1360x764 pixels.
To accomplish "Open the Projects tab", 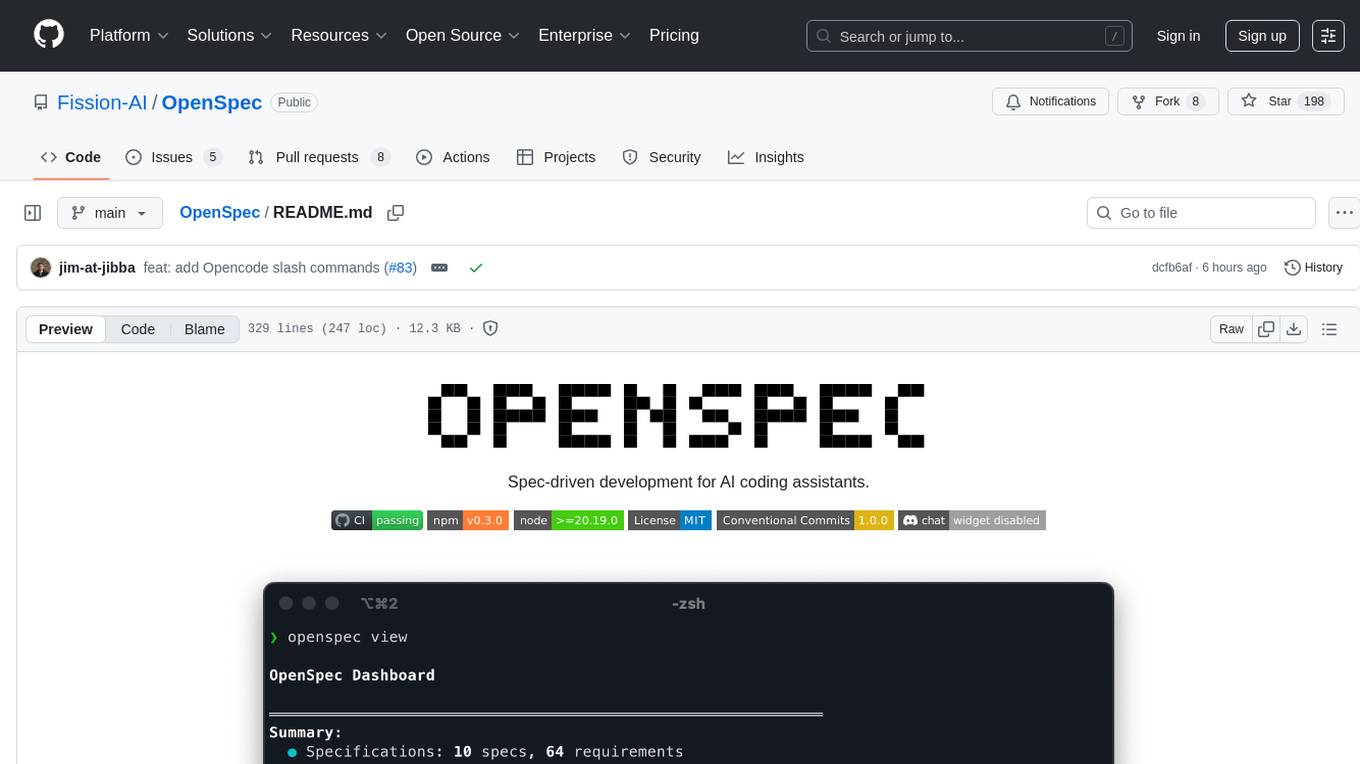I will (556, 157).
